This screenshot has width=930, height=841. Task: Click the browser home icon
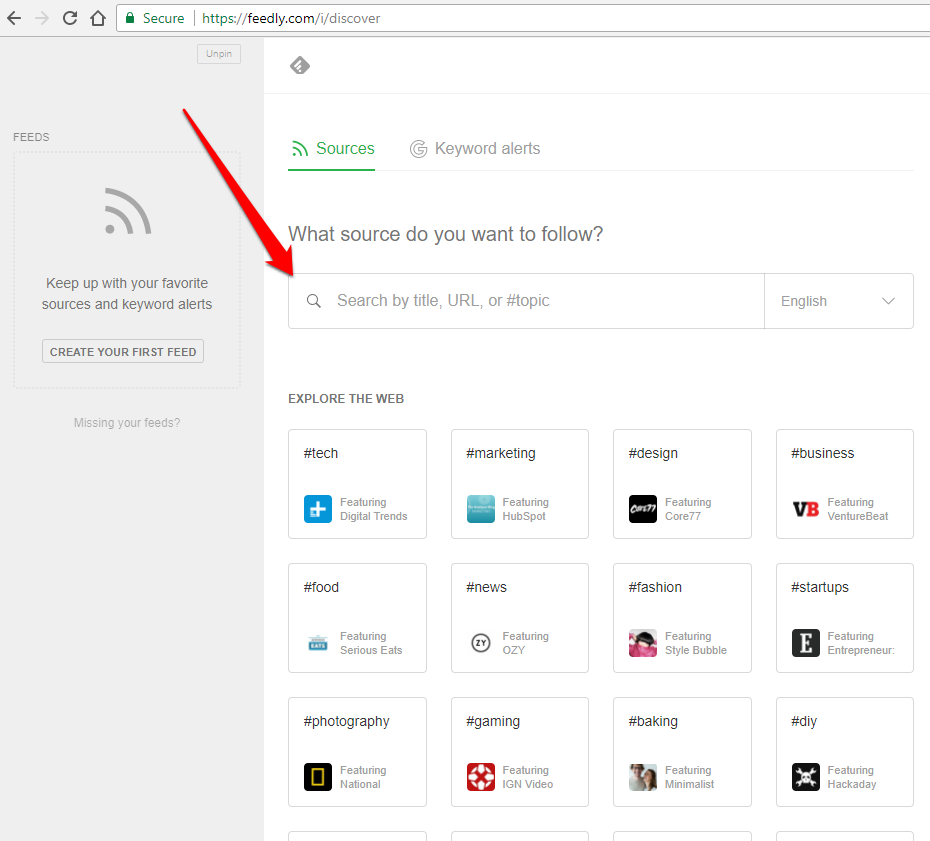pos(97,18)
